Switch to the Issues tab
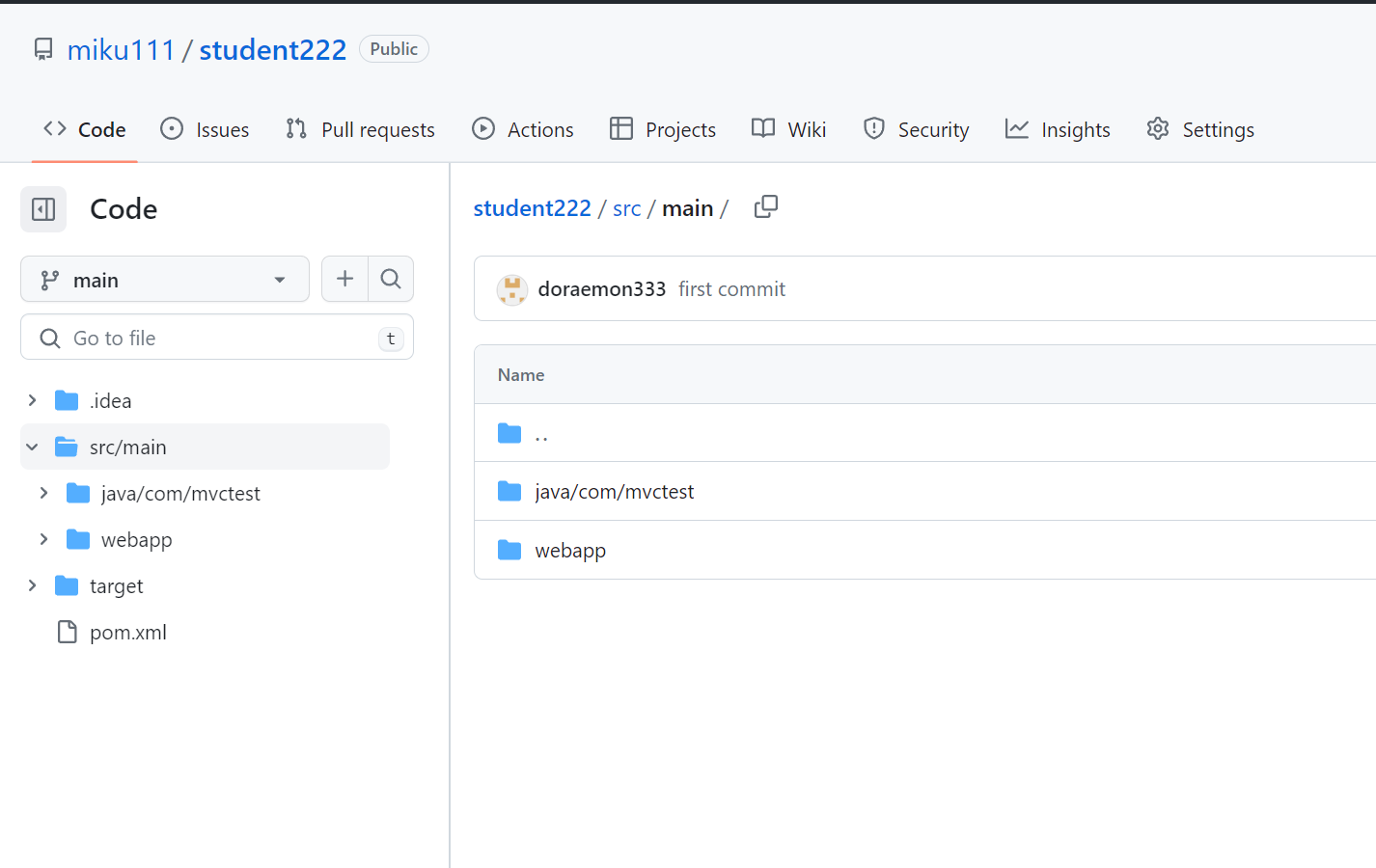Image resolution: width=1376 pixels, height=868 pixels. point(205,128)
